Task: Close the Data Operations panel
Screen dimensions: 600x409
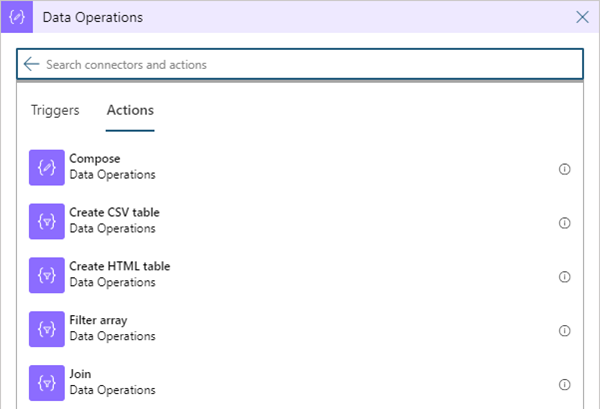Action: (x=583, y=17)
